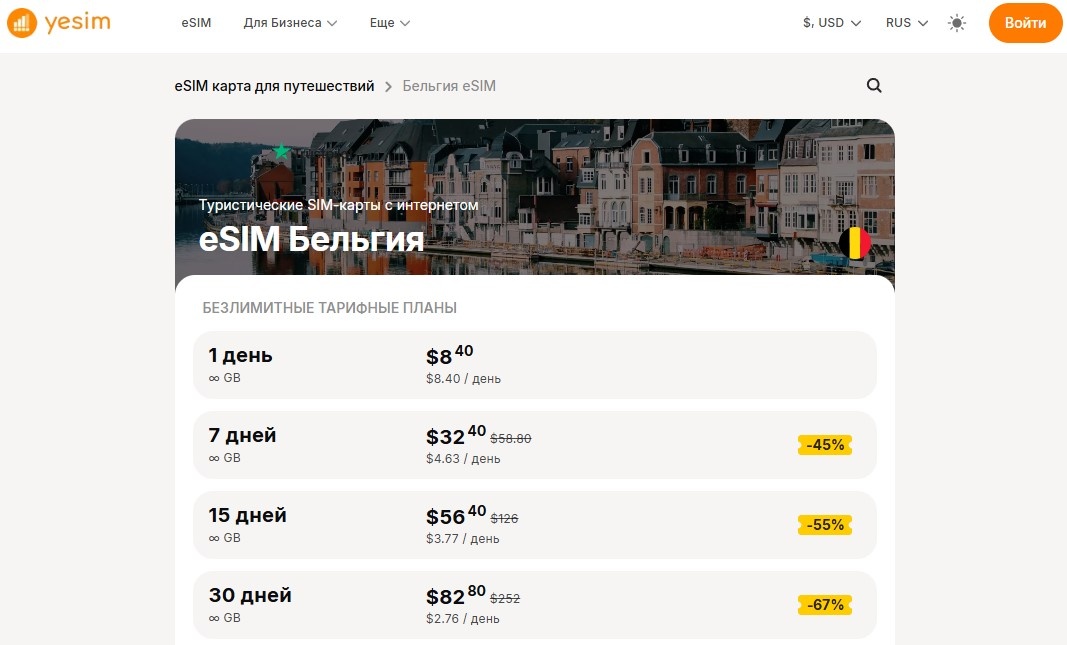Click the -55% discount badge

(825, 525)
